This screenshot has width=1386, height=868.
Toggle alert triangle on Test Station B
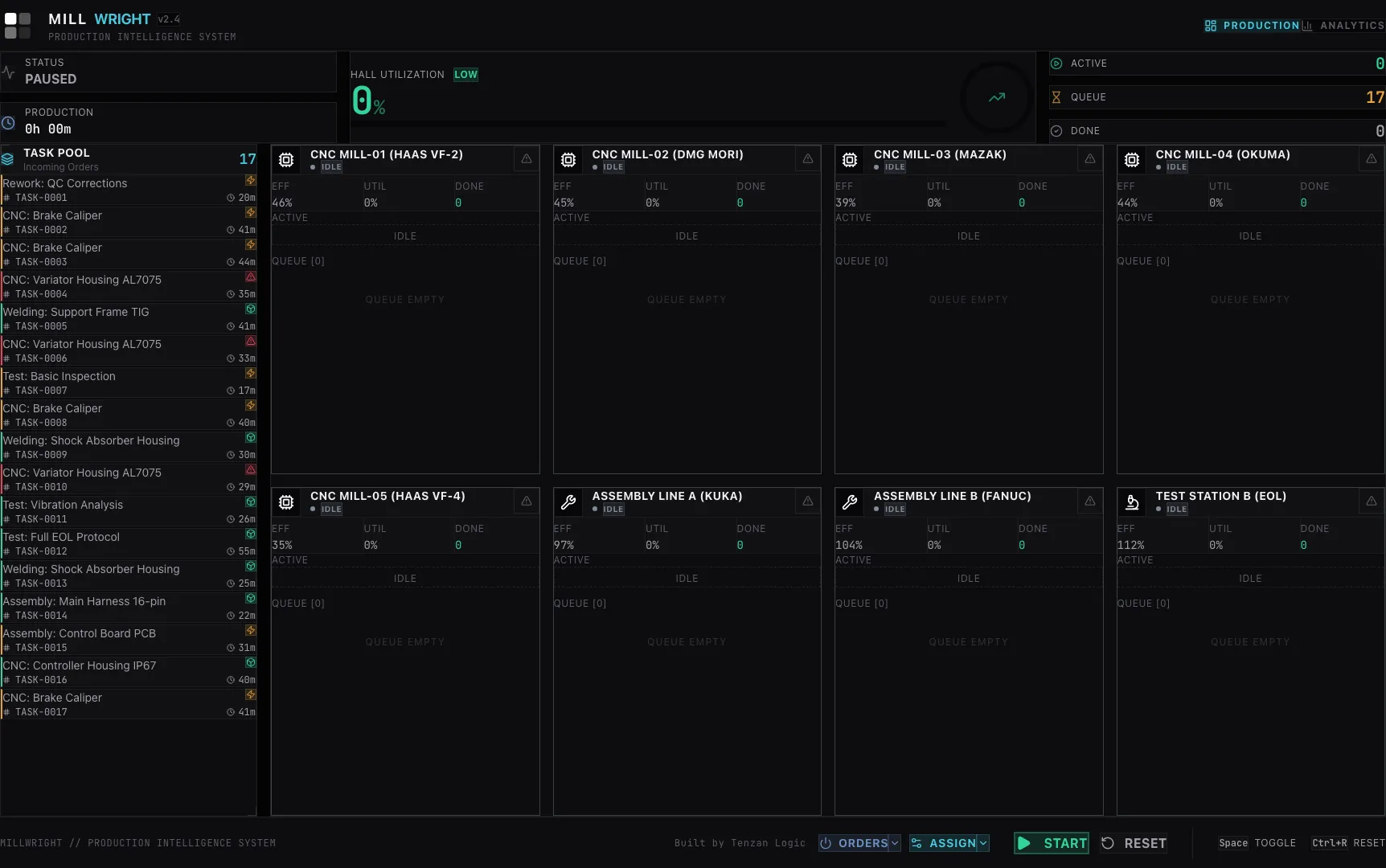point(1372,502)
